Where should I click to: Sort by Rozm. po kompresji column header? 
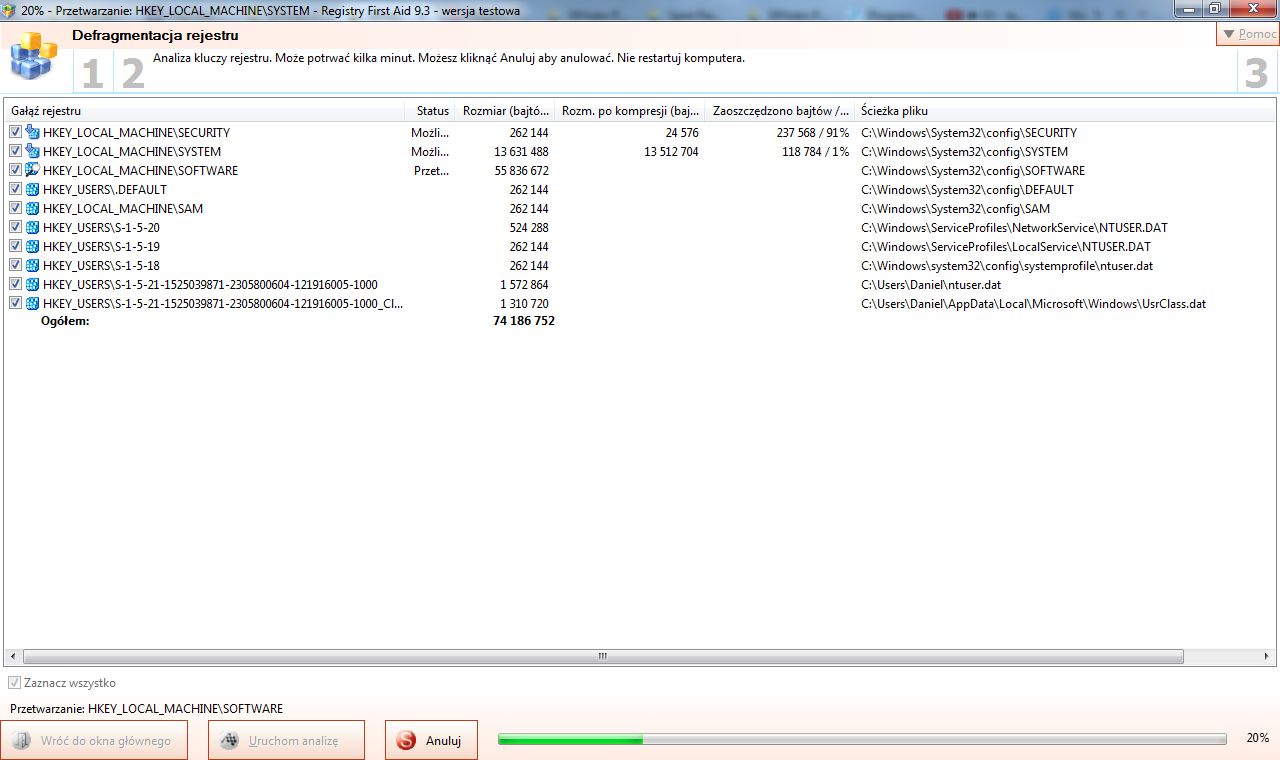pos(630,111)
